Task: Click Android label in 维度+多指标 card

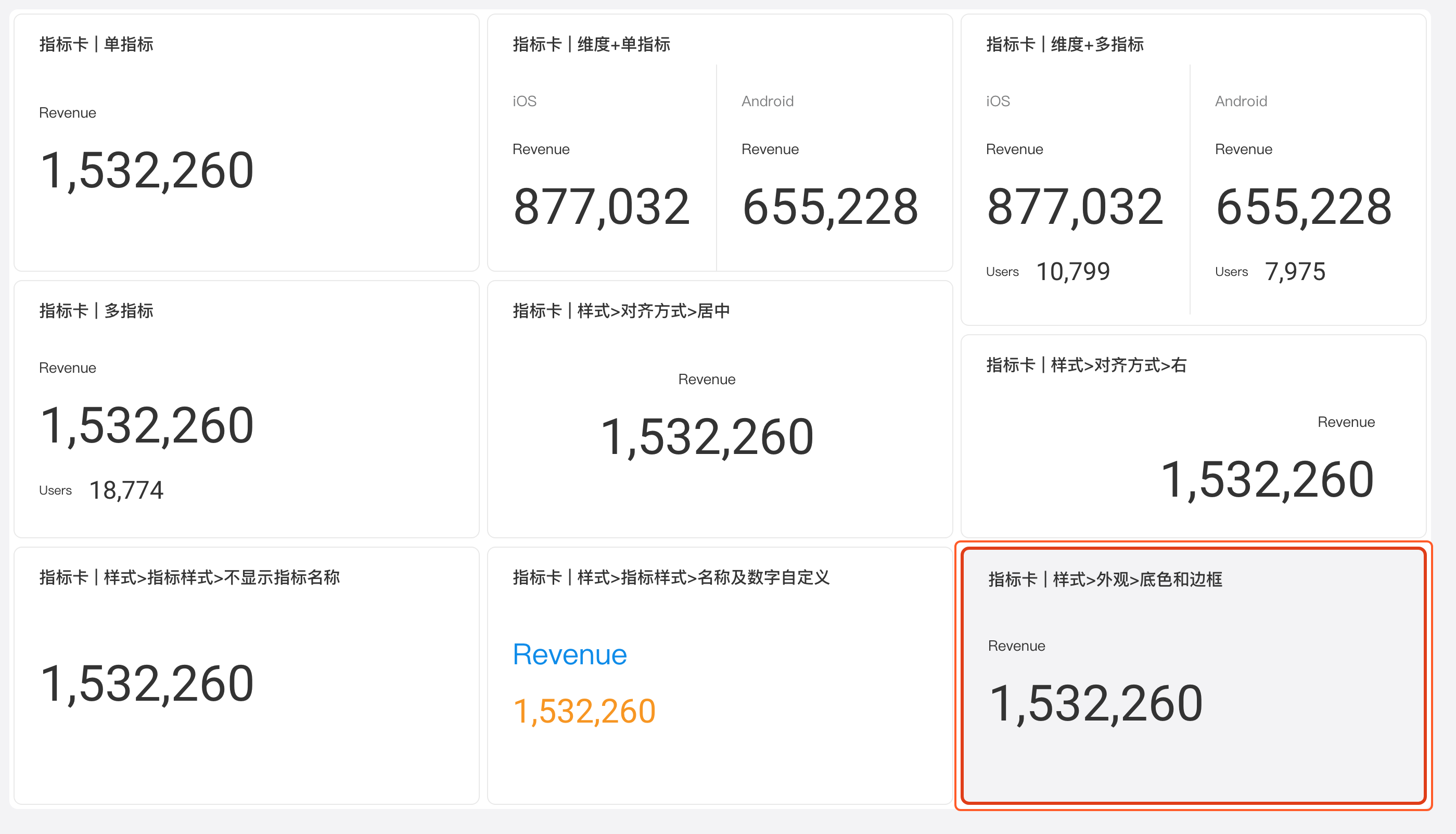Action: tap(1241, 102)
